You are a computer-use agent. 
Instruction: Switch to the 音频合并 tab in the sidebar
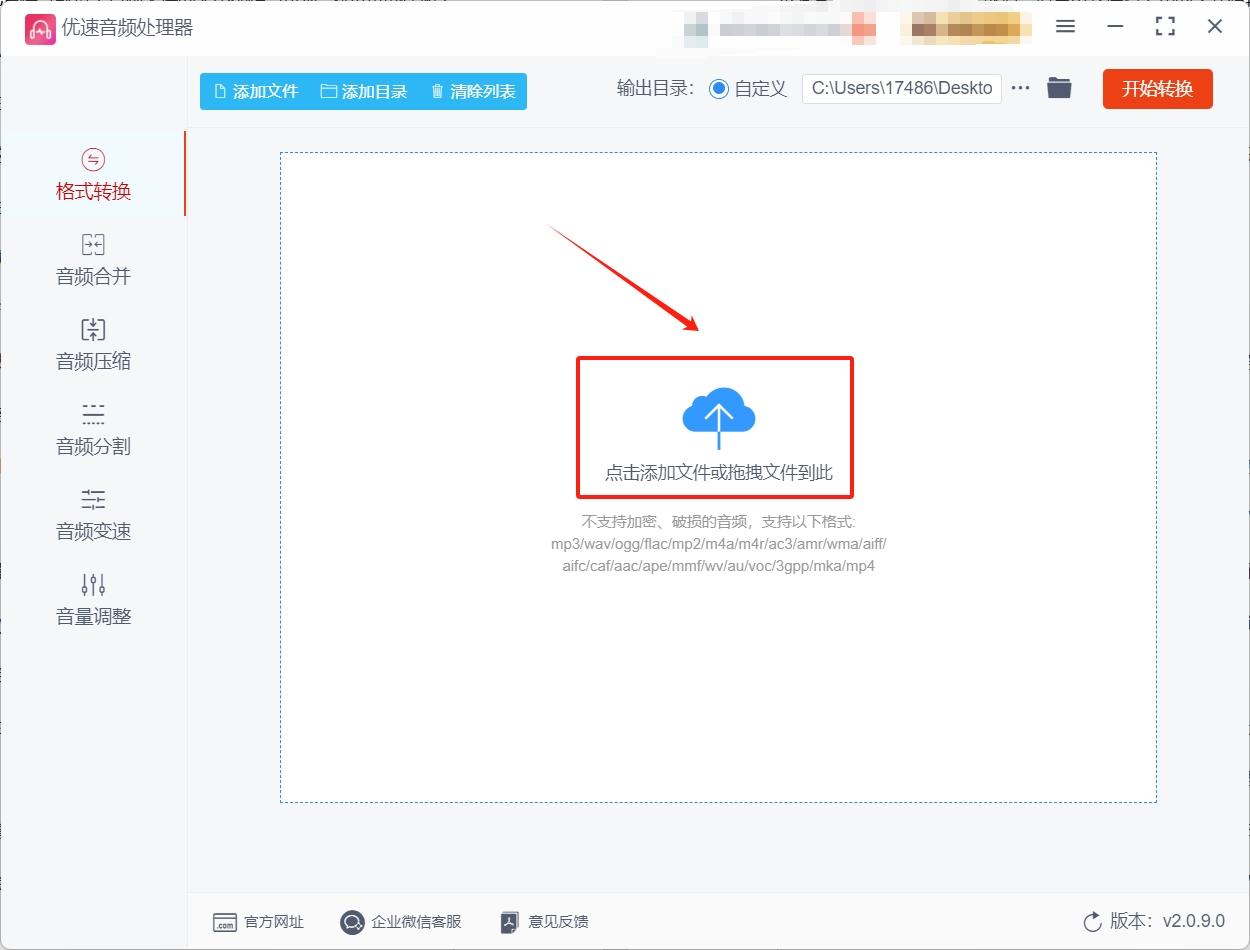(93, 276)
